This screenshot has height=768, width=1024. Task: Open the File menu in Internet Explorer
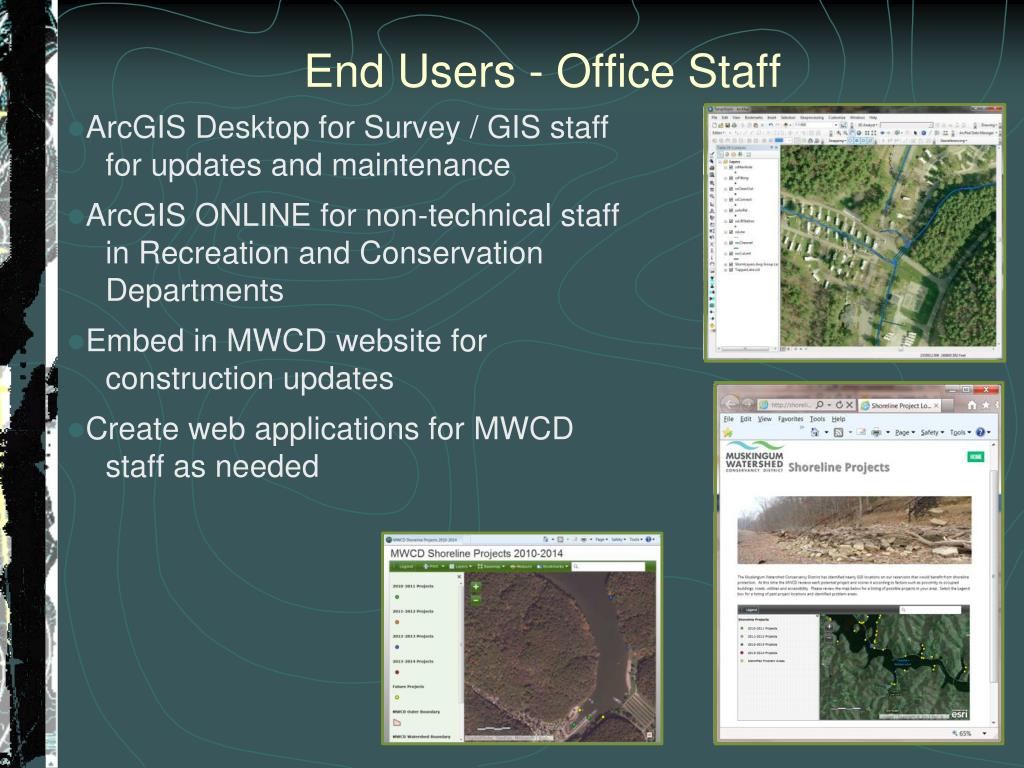[x=729, y=419]
